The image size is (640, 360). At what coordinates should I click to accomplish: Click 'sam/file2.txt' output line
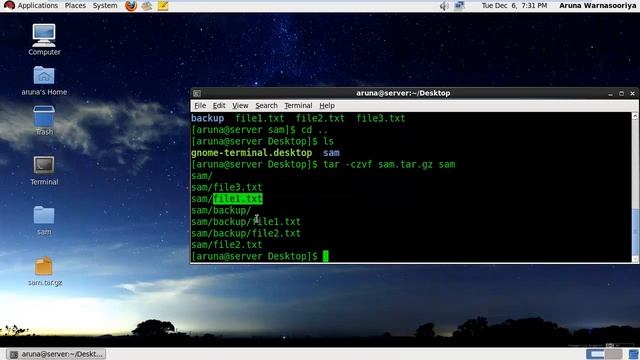[x=227, y=245]
